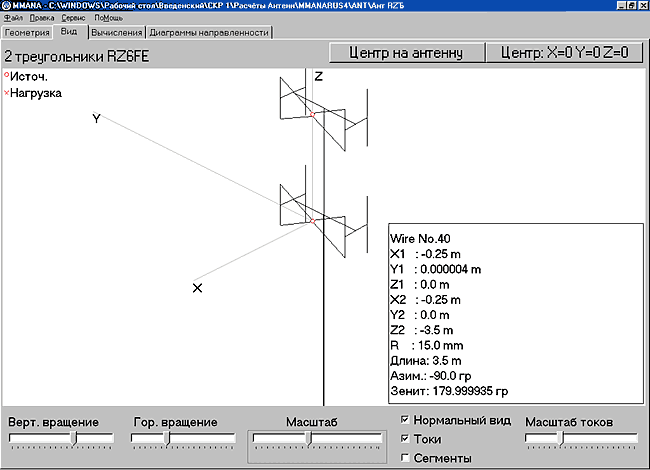Switch to the Геометрия tab
This screenshot has height=470, width=650.
coord(27,32)
